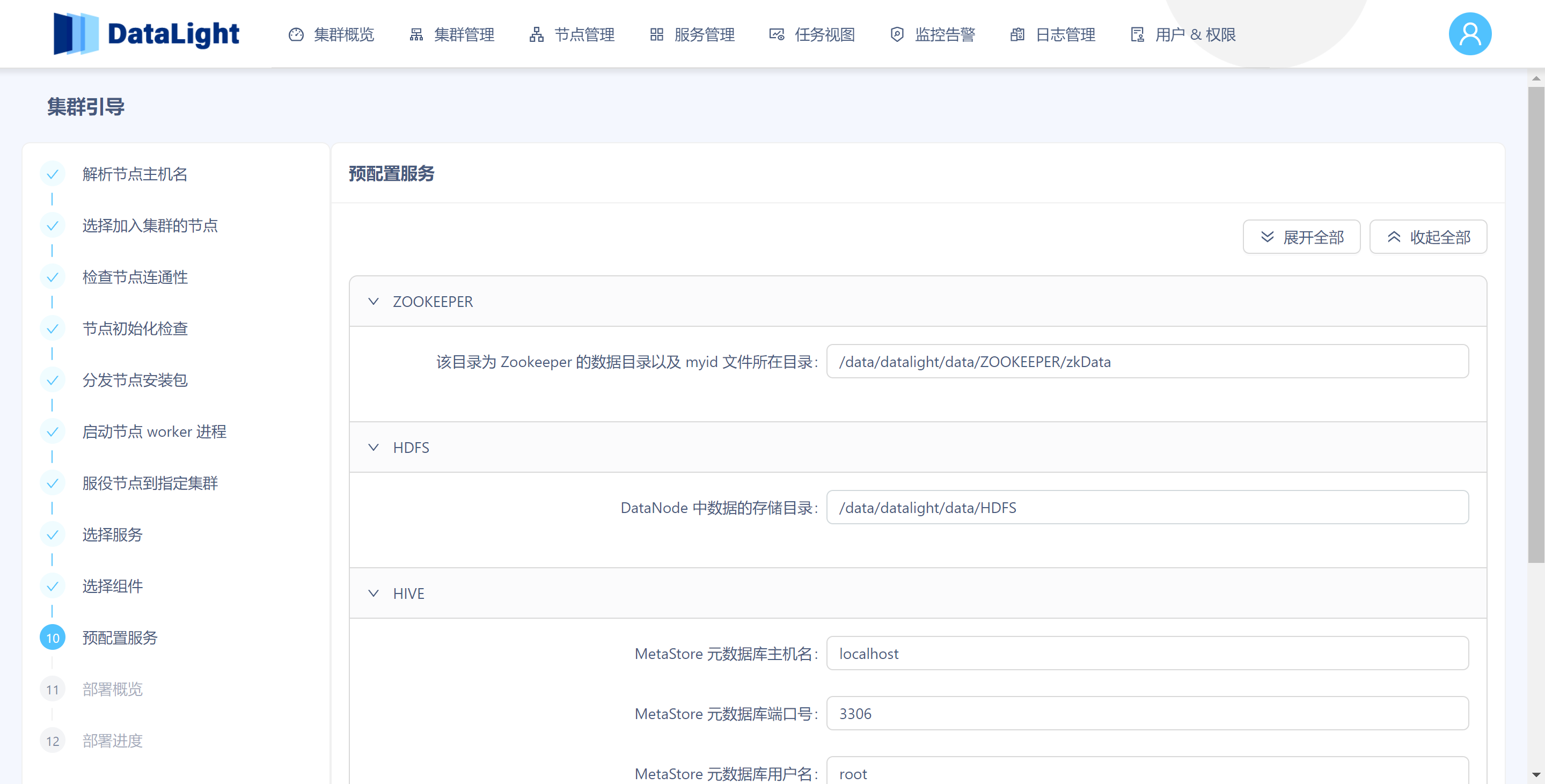Select the 分发节点安装包 step label
This screenshot has height=784, width=1545.
pyautogui.click(x=135, y=381)
